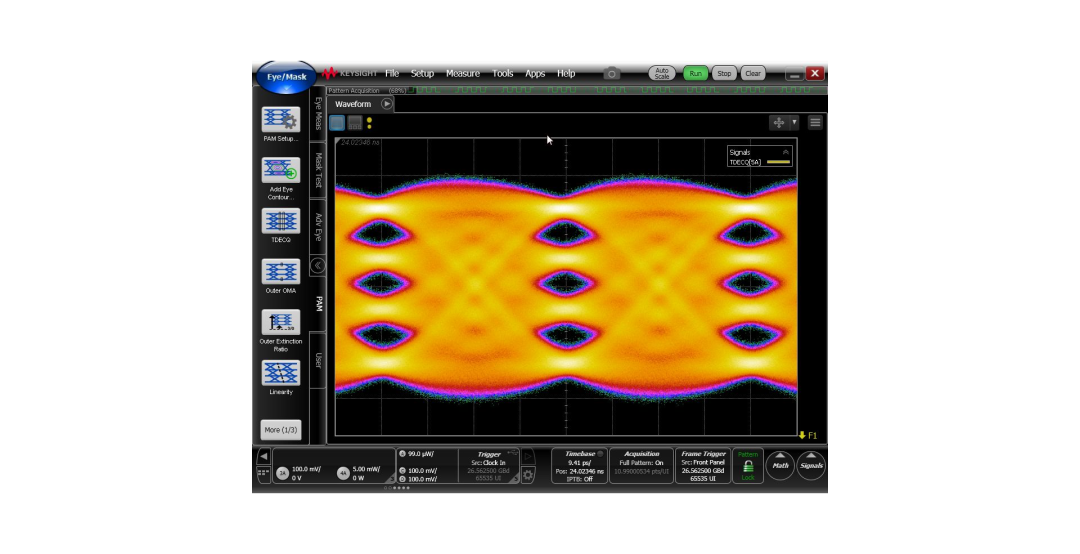Open the Eye/Mask mode dropdown
This screenshot has width=1080, height=554.
tap(286, 77)
